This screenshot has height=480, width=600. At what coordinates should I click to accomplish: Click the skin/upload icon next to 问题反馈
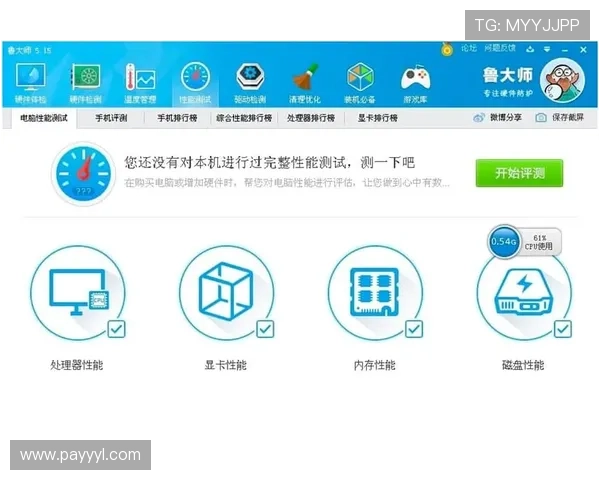coord(530,49)
